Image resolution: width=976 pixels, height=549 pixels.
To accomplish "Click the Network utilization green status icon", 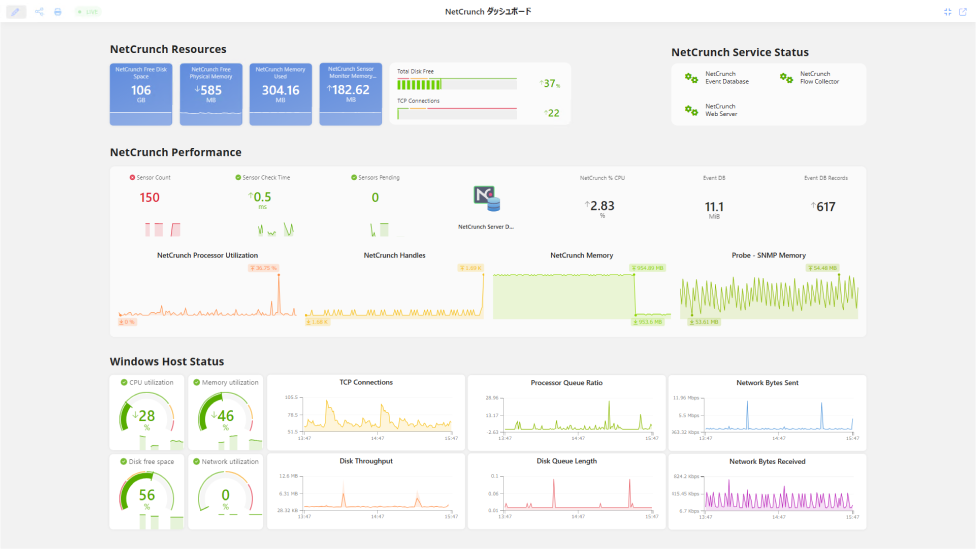I will coord(197,462).
